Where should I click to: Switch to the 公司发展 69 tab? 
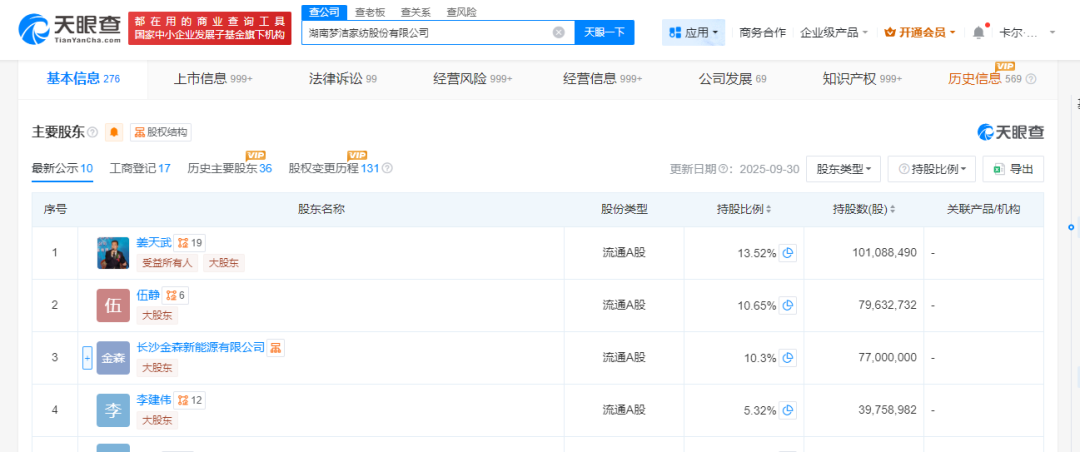732,79
